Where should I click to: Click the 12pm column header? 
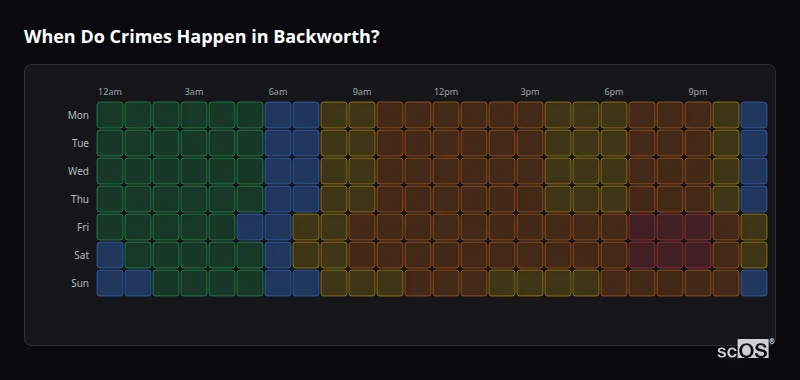coord(446,92)
